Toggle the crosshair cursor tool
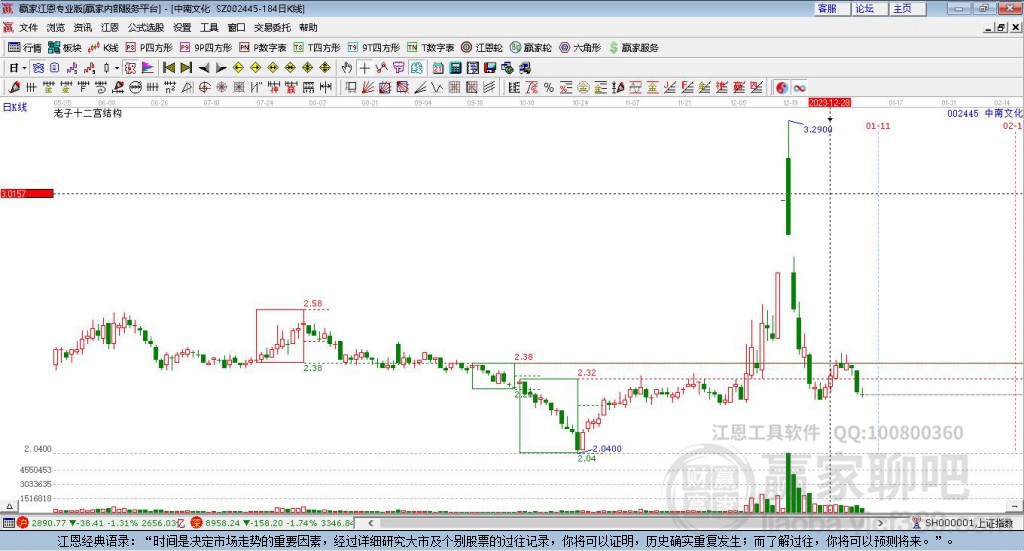The width and height of the screenshot is (1024, 551). click(365, 68)
